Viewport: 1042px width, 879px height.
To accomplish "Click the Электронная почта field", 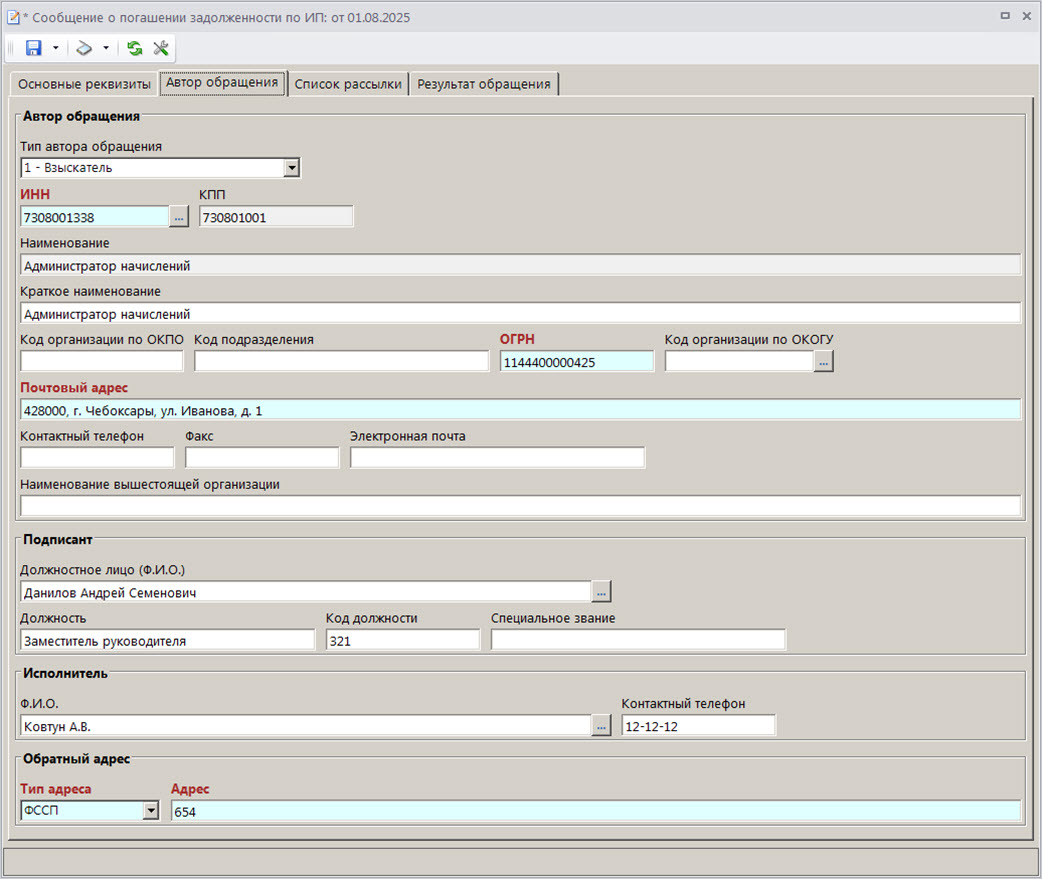I will [x=497, y=458].
